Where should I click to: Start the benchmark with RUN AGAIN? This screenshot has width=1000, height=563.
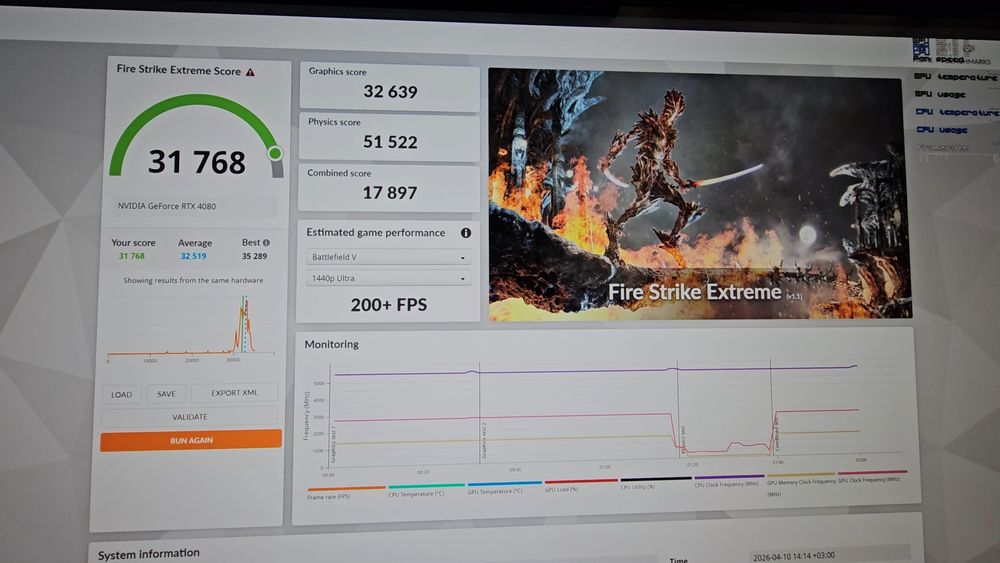coord(191,440)
